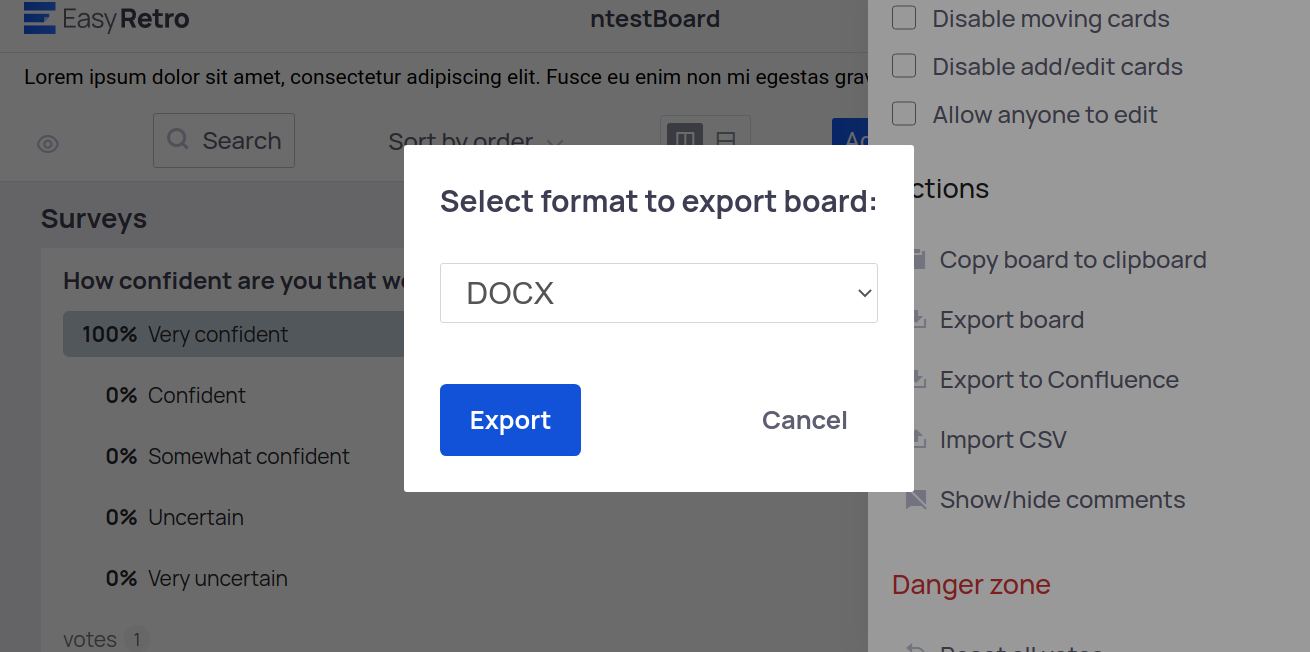This screenshot has height=652, width=1310.
Task: Toggle the eye visibility icon
Action: click(48, 144)
